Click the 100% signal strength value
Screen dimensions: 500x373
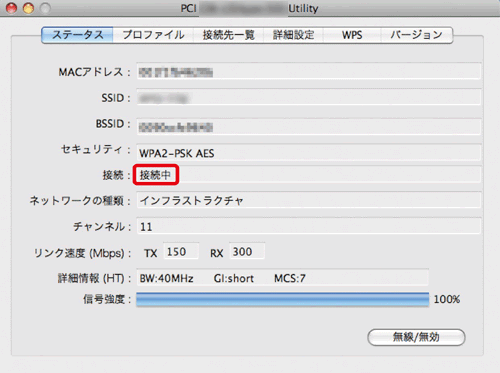coord(447,299)
